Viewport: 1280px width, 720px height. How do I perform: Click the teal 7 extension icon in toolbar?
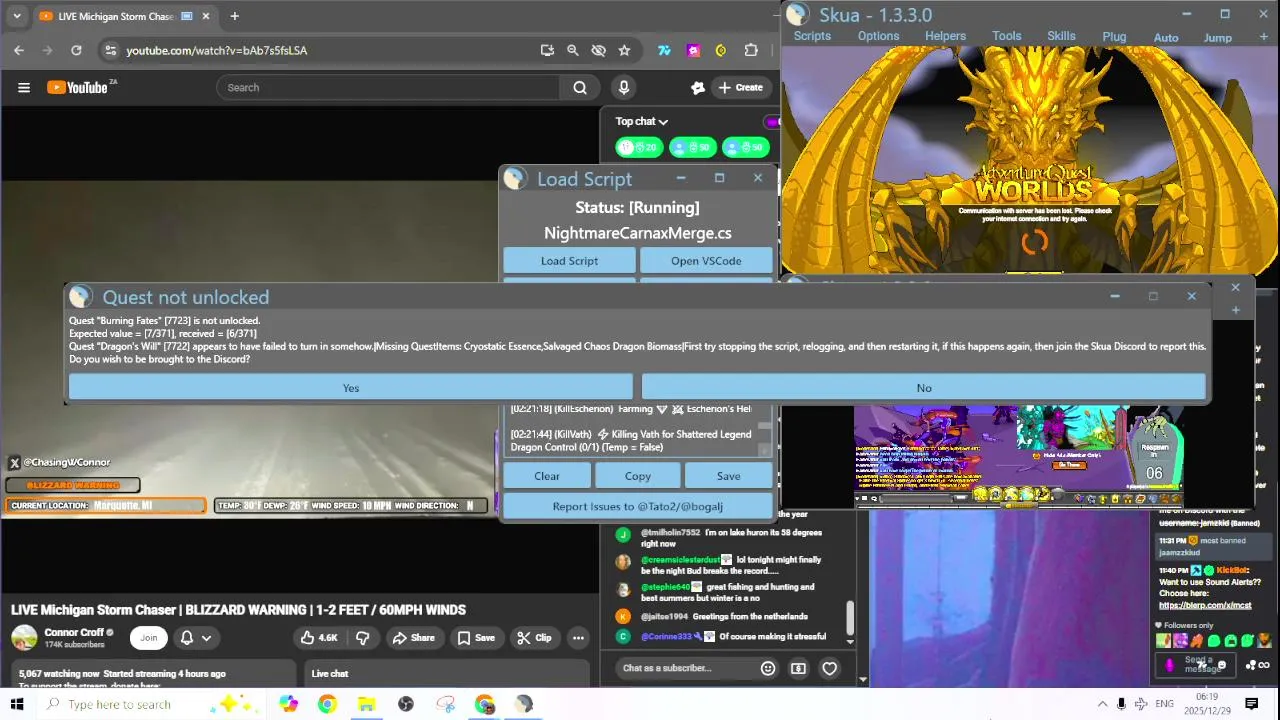[664, 50]
